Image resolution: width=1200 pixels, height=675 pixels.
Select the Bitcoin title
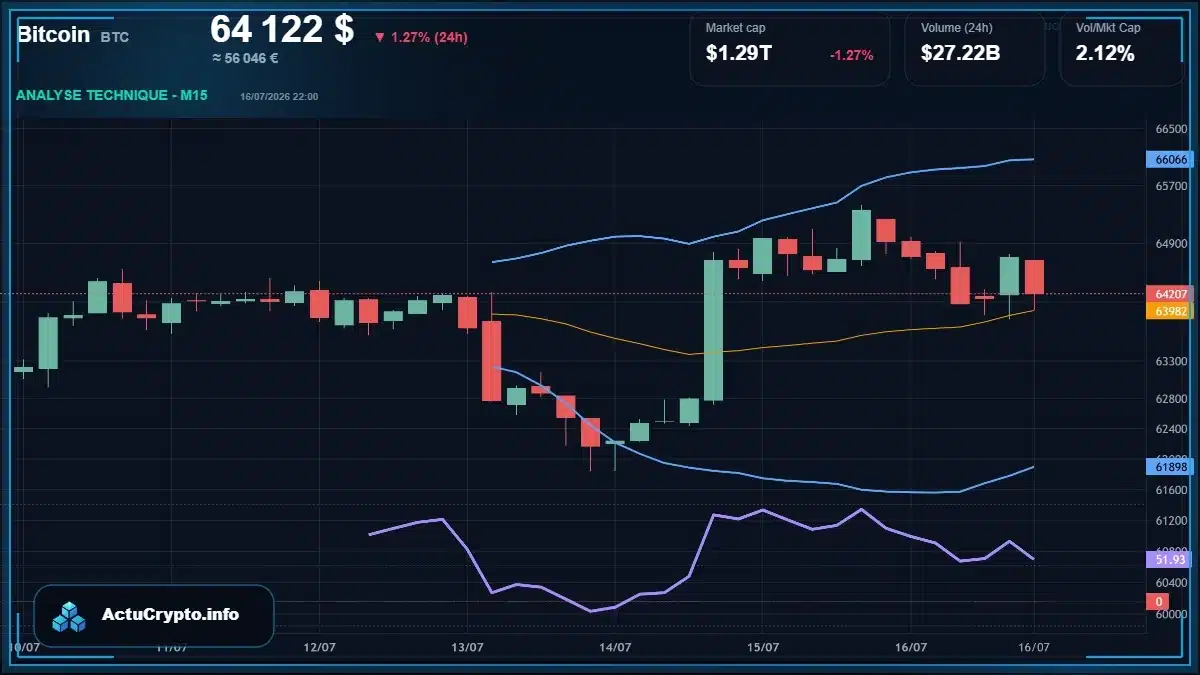(54, 35)
